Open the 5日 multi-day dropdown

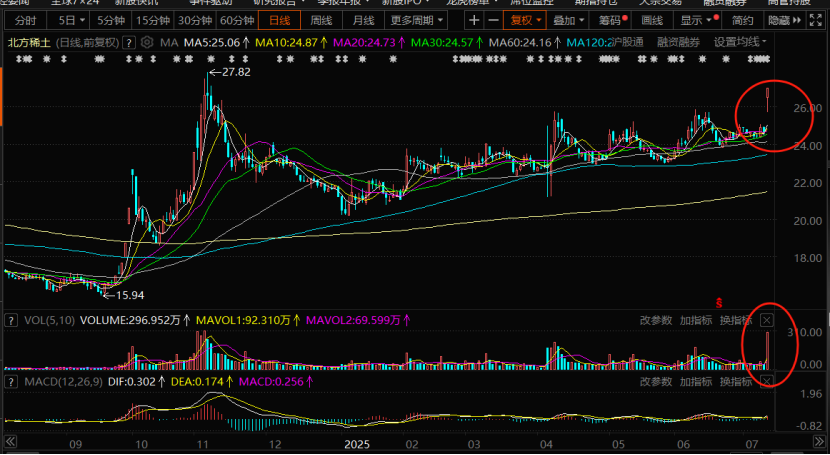[x=69, y=21]
